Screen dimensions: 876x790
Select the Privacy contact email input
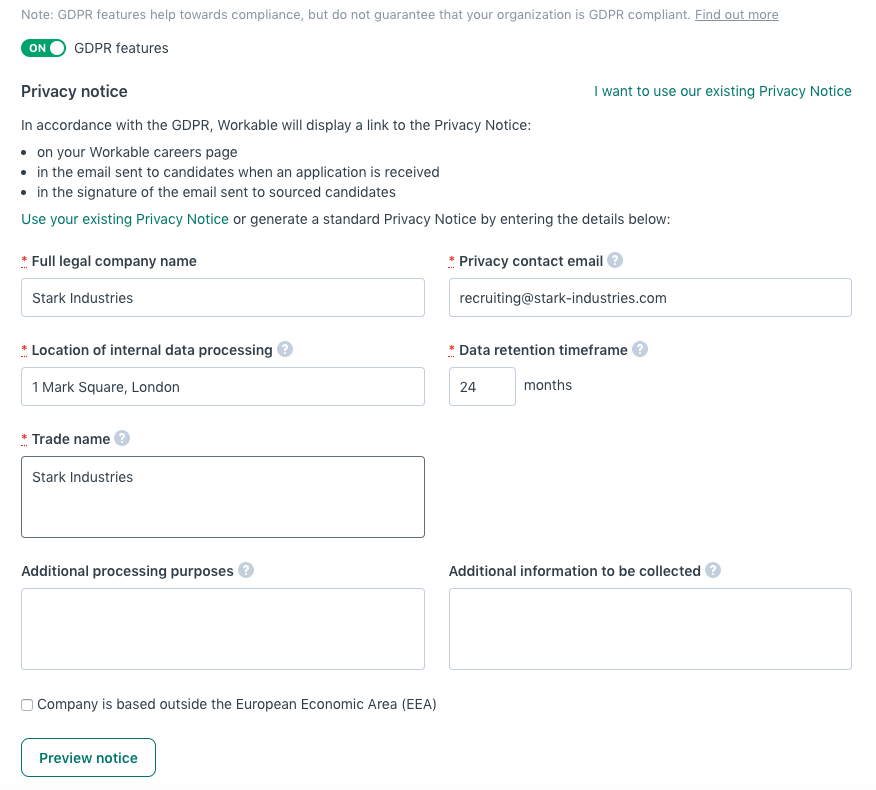pyautogui.click(x=650, y=297)
